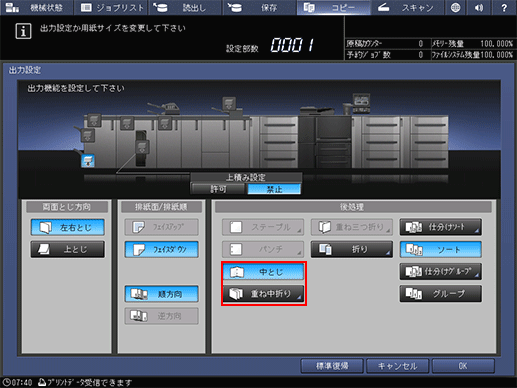Click the booklet icon on 中とじ
The width and height of the screenshot is (517, 388).
pos(237,272)
